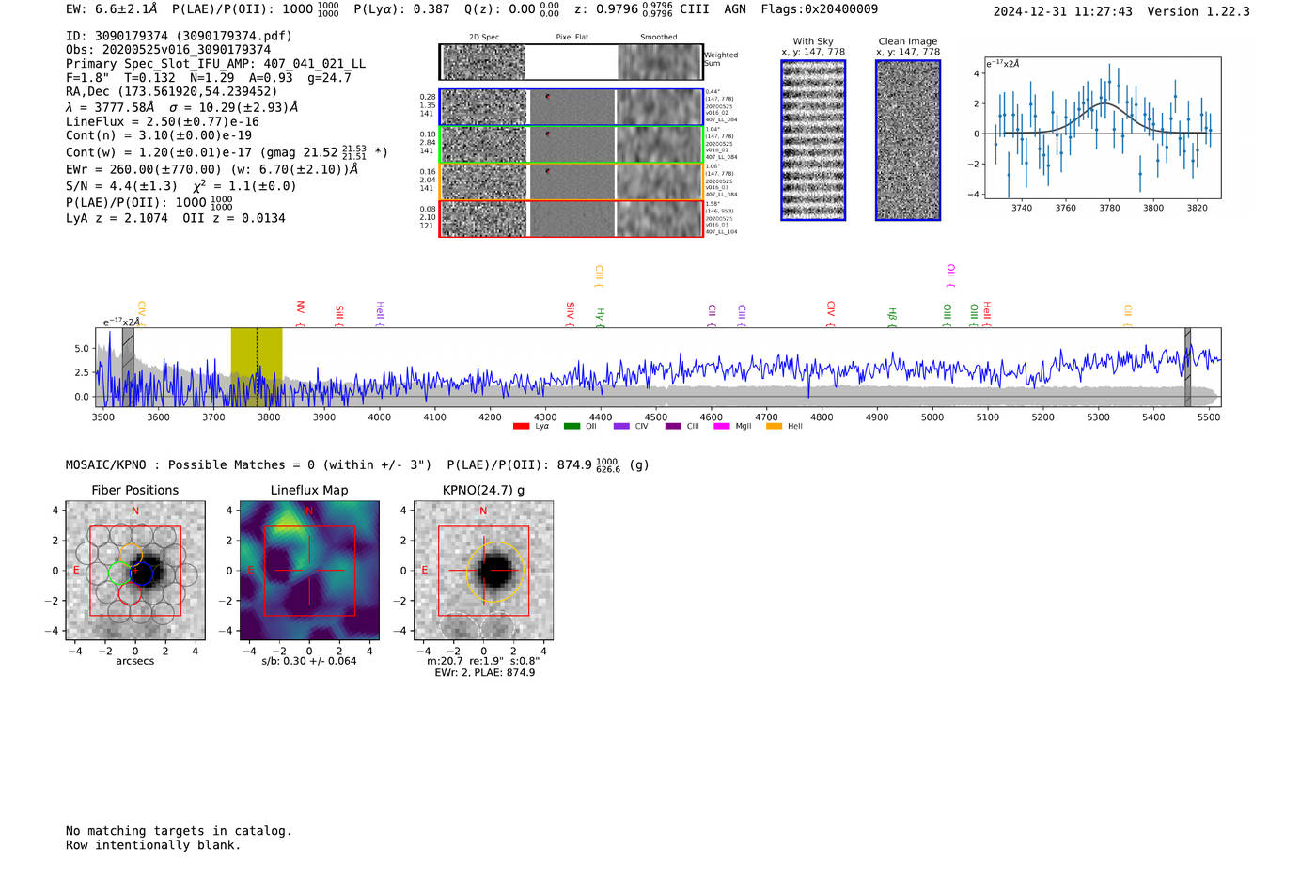Click the orange CIII] line marker label
This screenshot has width=1316, height=896.
tap(599, 275)
